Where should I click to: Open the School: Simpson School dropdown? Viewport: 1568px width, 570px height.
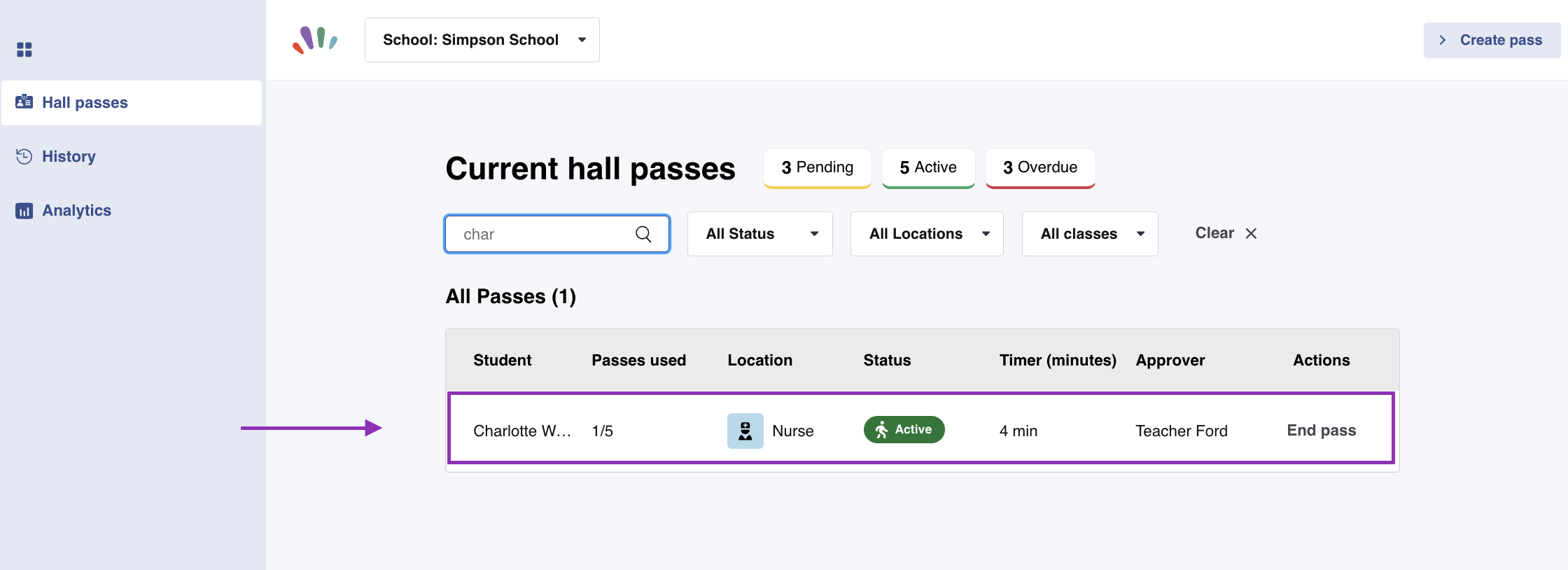(482, 40)
